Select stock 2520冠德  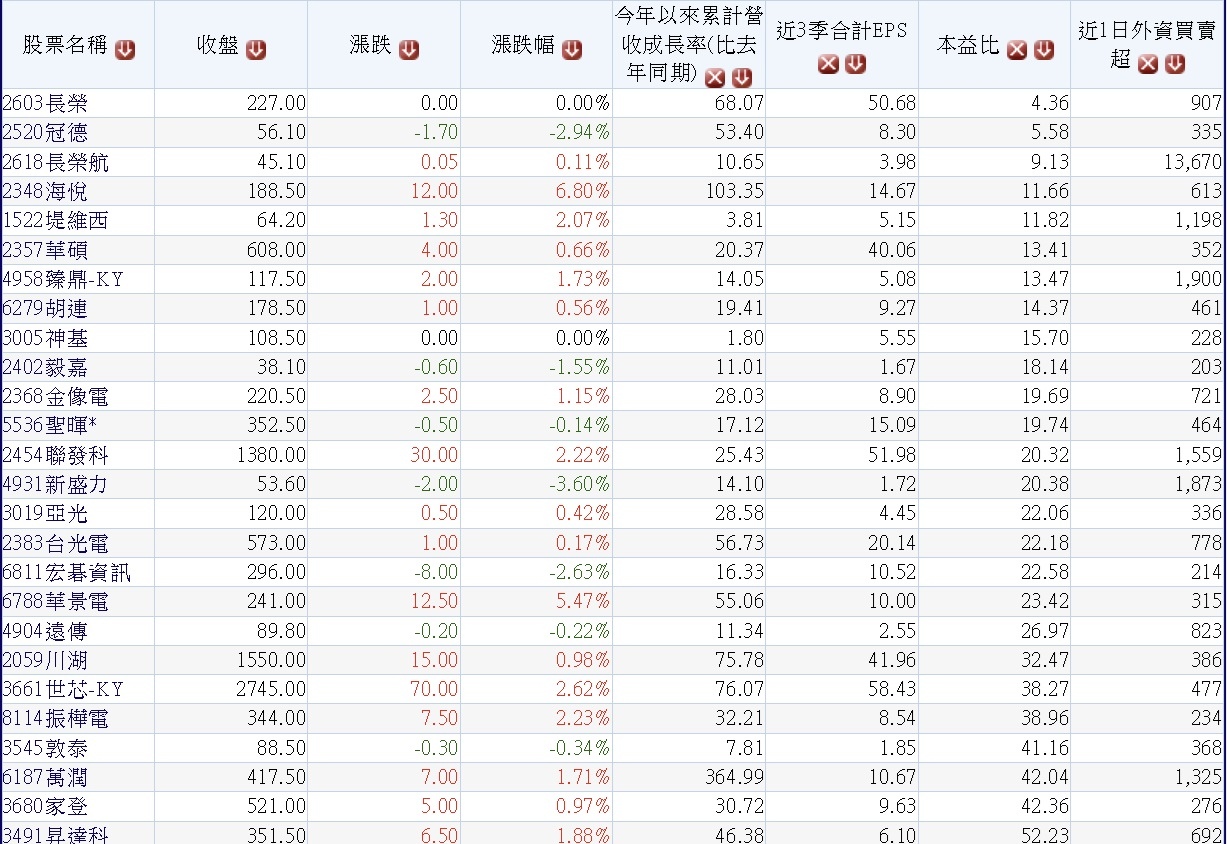[x=44, y=132]
